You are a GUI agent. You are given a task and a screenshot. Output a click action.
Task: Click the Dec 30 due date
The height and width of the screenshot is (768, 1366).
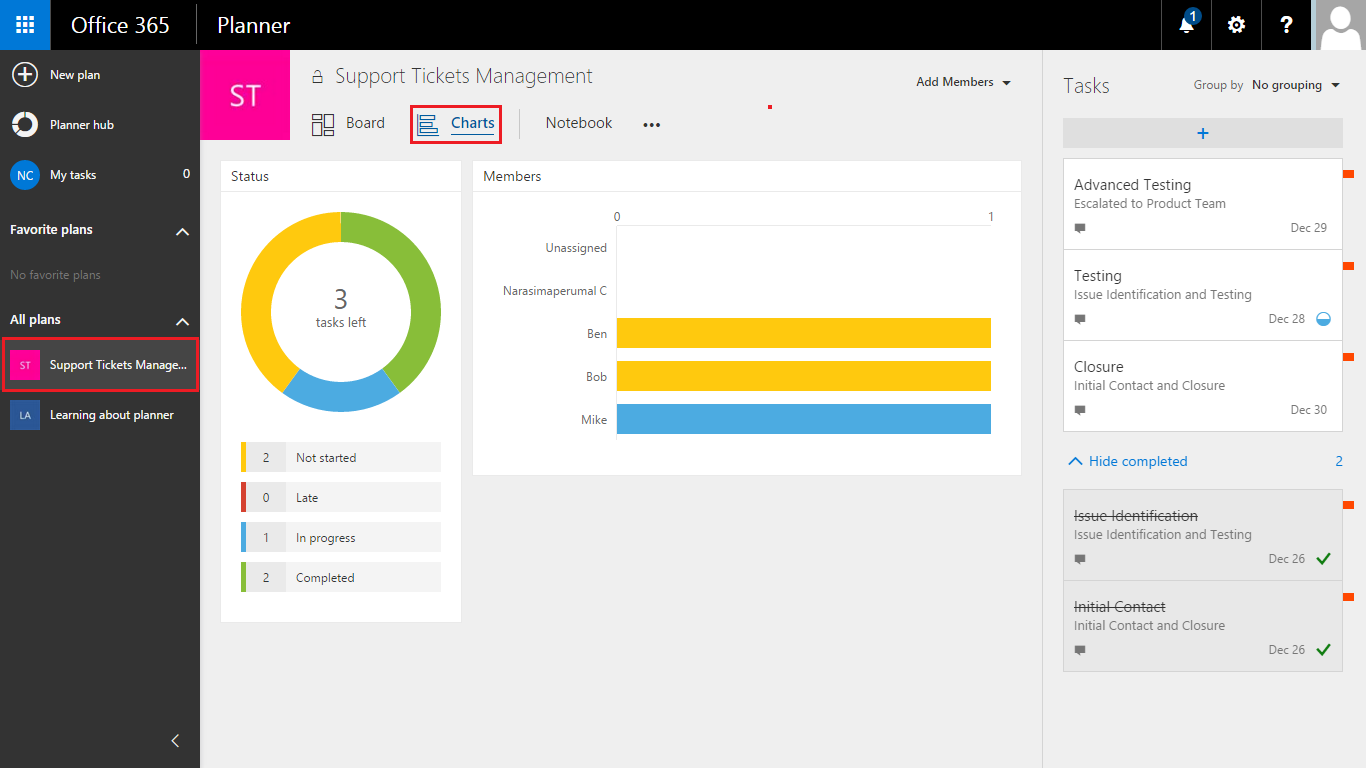1308,410
